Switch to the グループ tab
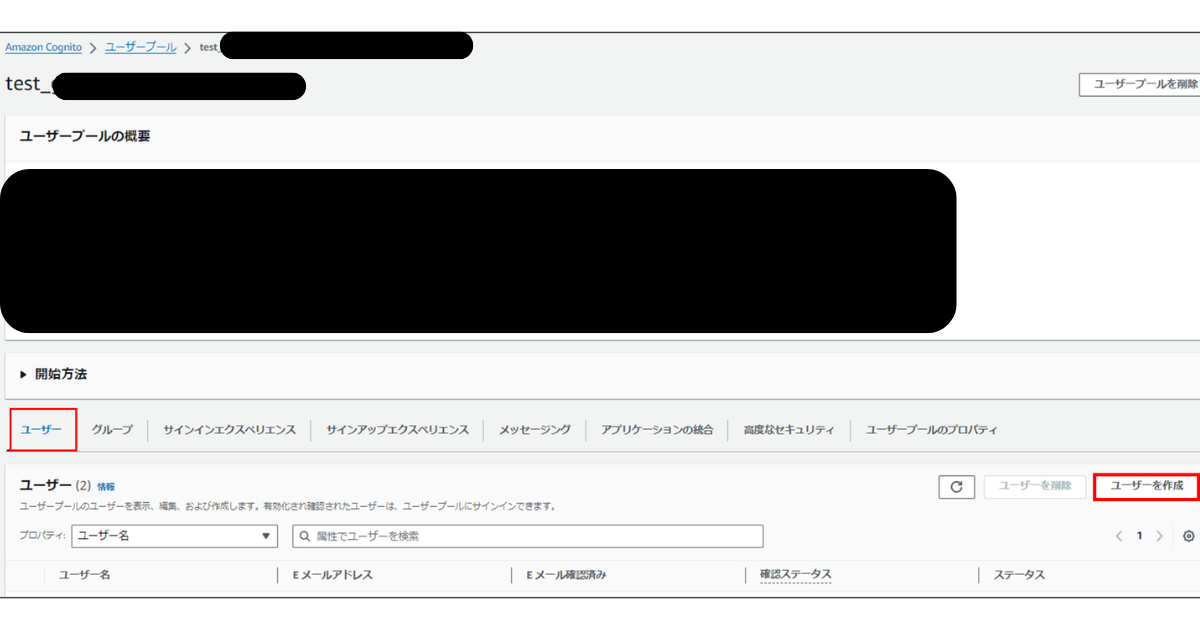This screenshot has width=1200, height=630. coord(110,429)
